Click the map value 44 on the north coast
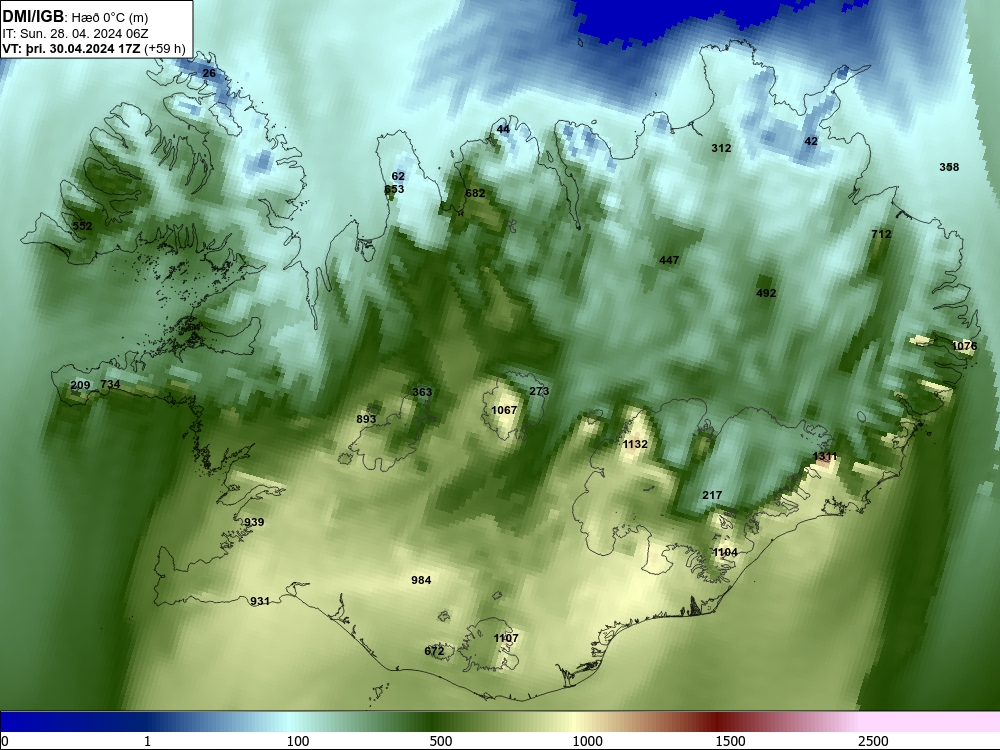This screenshot has width=1000, height=750. [x=503, y=129]
